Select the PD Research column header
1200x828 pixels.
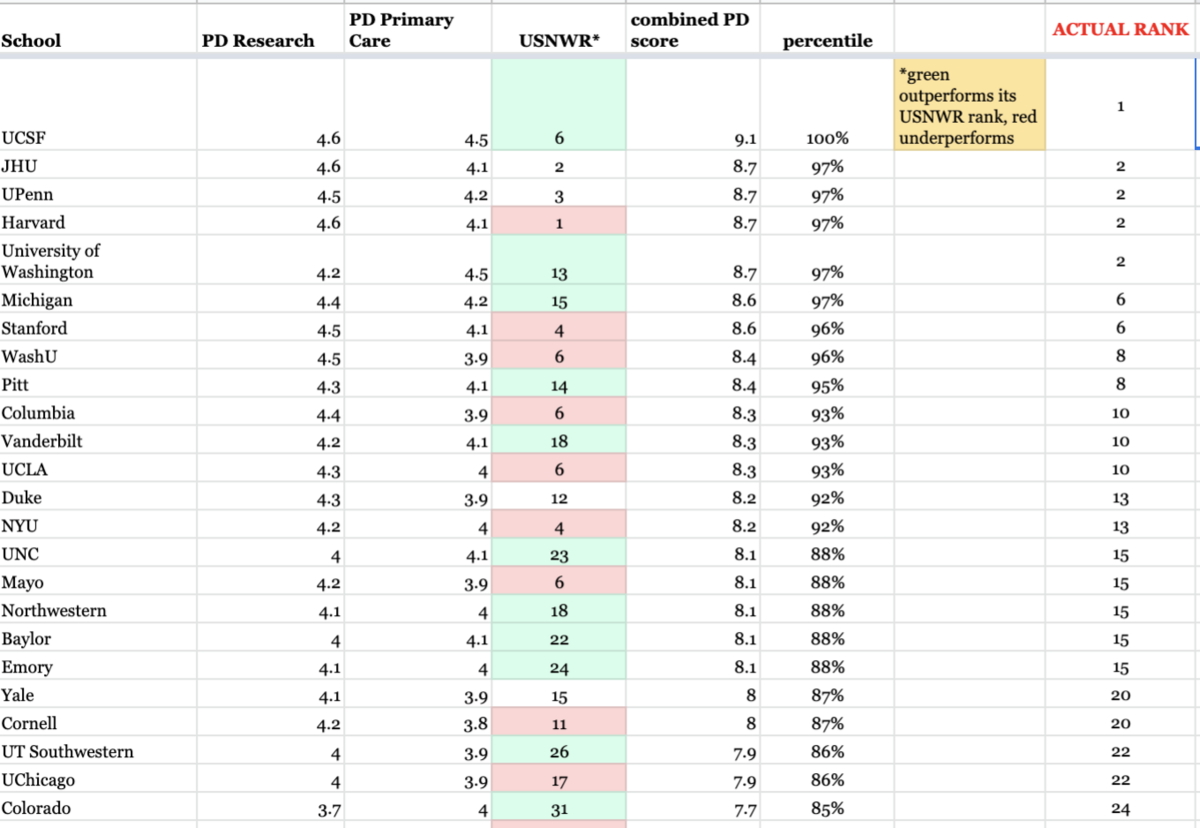tap(257, 41)
